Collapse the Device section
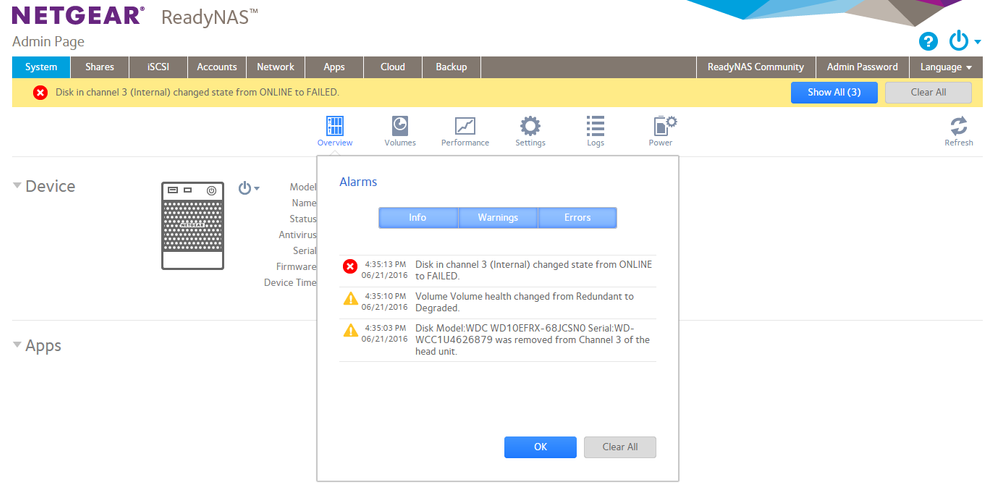Viewport: 1000px width, 498px height. tap(17, 186)
